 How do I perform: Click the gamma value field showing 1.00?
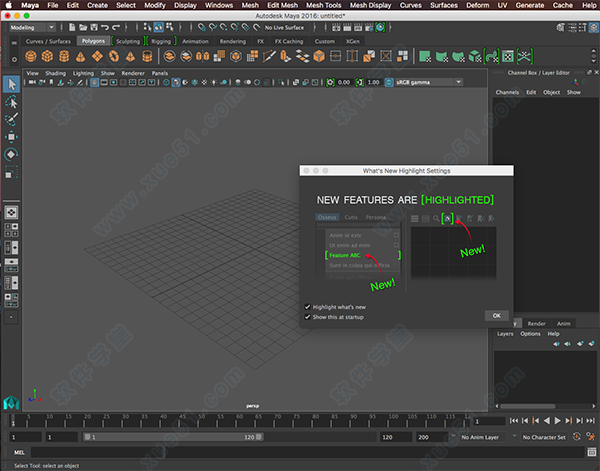[x=373, y=82]
